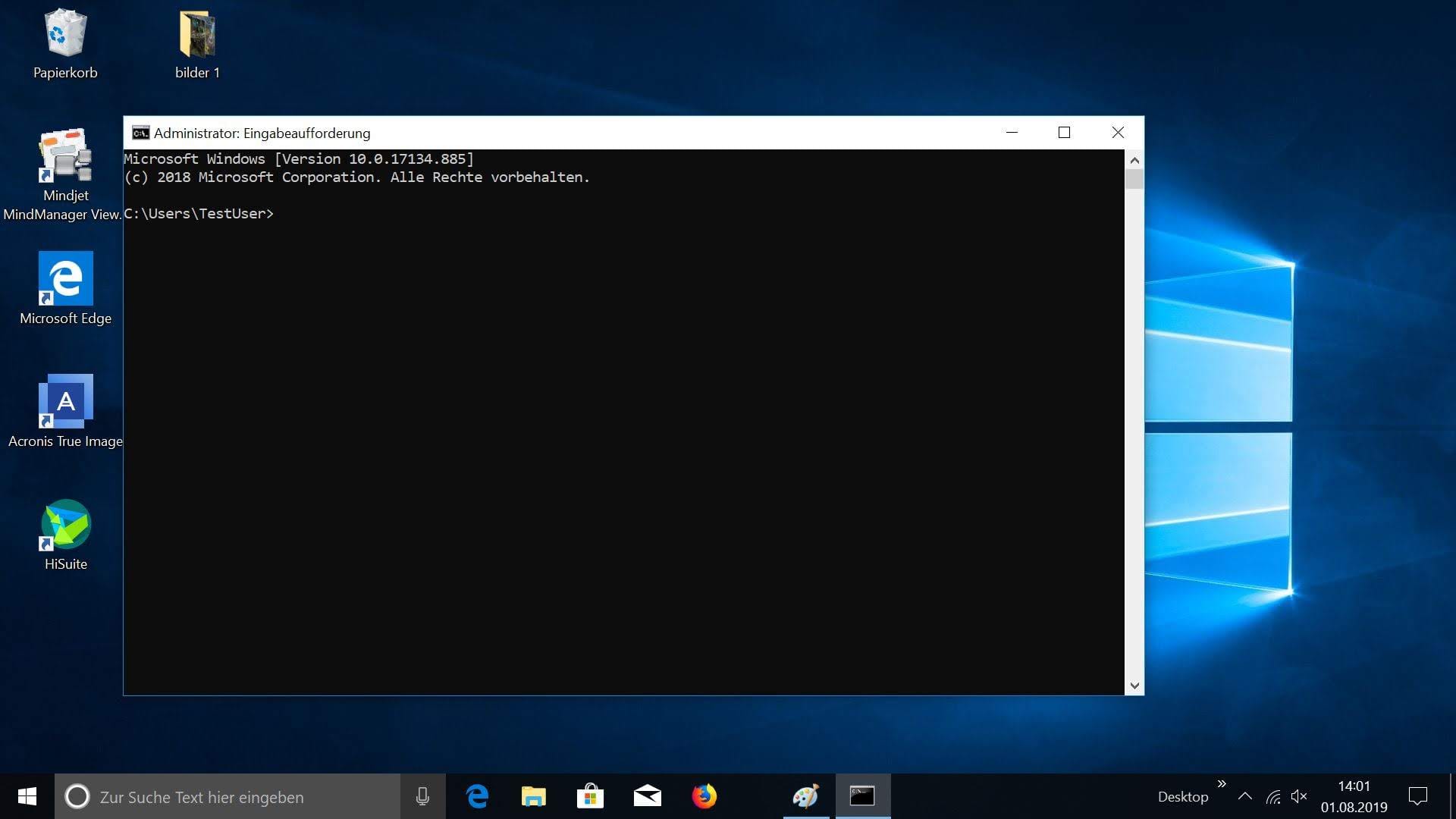This screenshot has height=819, width=1456.
Task: Open the Desktop toolbar label
Action: tap(1183, 797)
